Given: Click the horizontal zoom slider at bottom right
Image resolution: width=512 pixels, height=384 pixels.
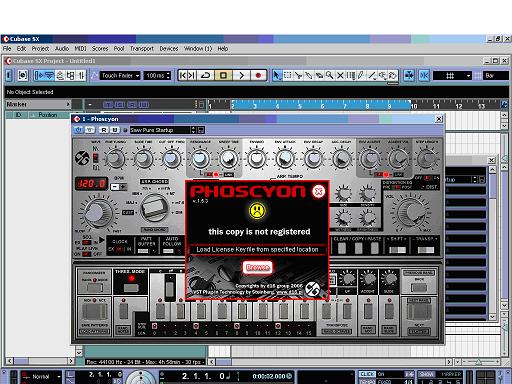Looking at the screenshot, I should [x=479, y=361].
